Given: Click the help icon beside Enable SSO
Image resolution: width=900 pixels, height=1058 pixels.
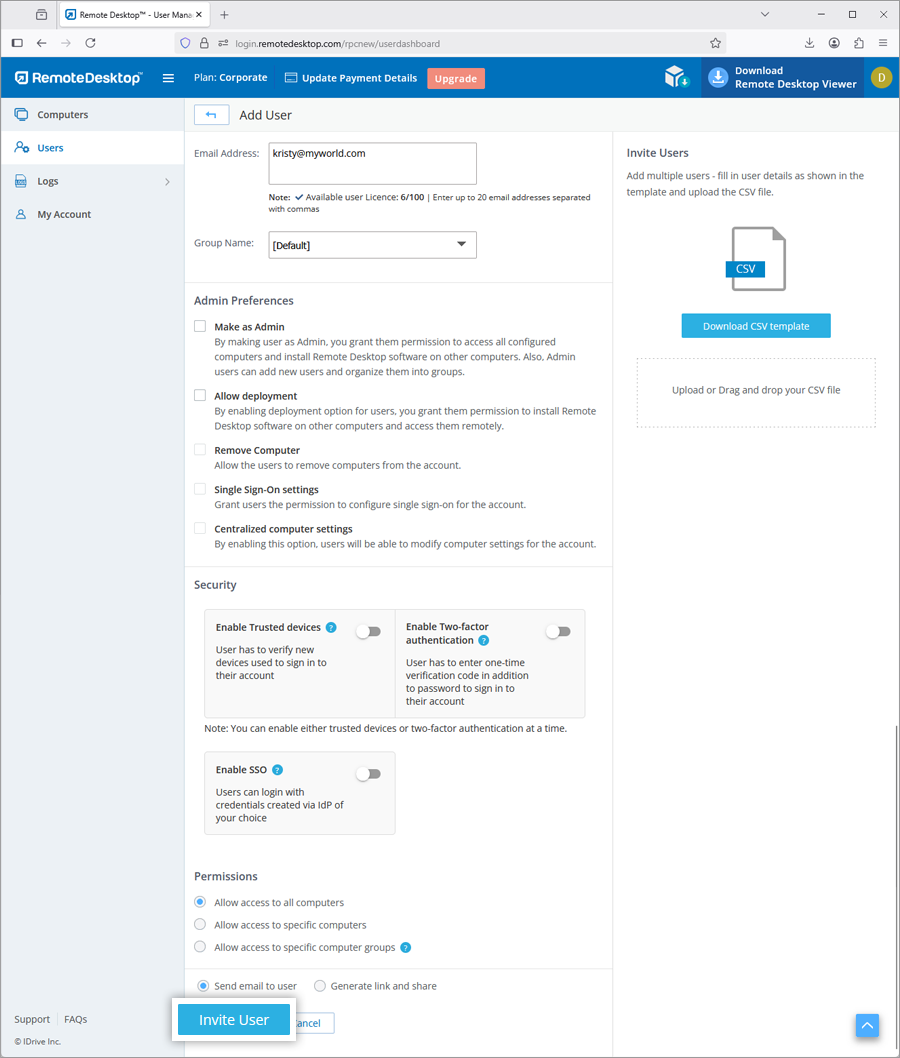Looking at the screenshot, I should pos(277,770).
